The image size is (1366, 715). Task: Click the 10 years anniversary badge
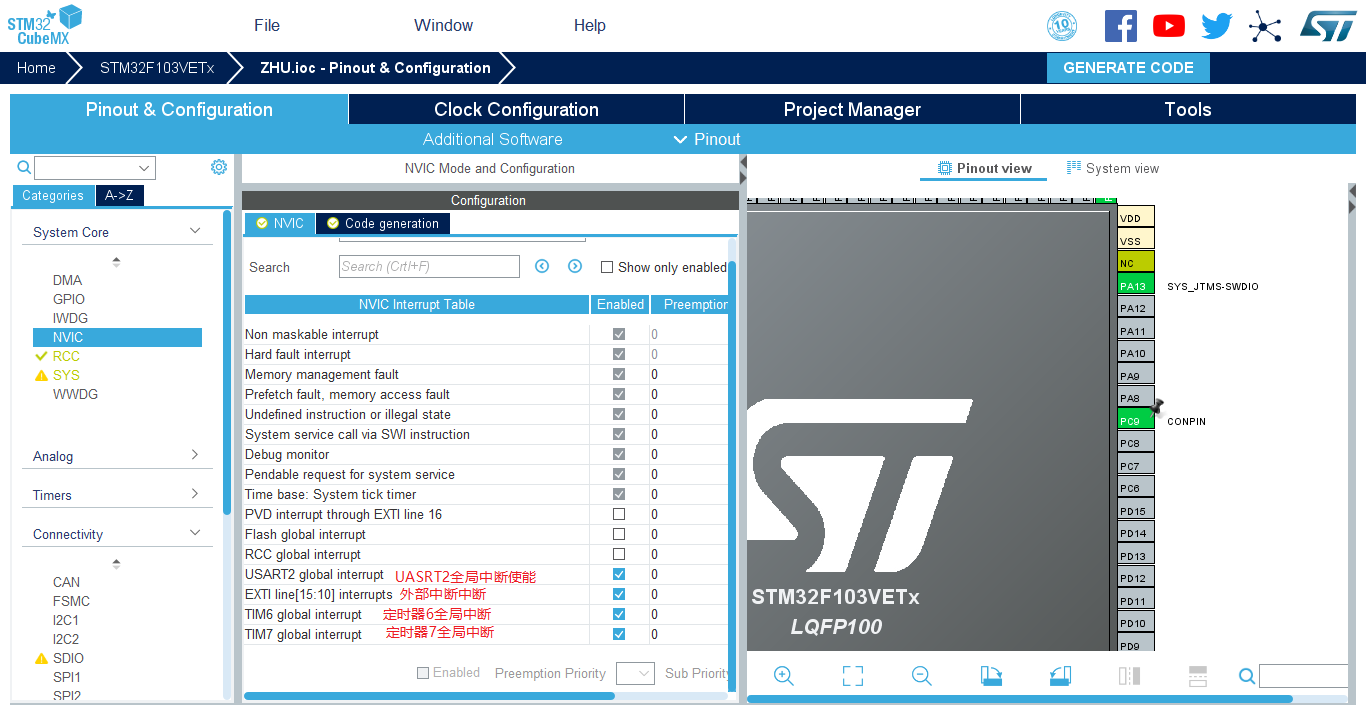click(x=1062, y=26)
